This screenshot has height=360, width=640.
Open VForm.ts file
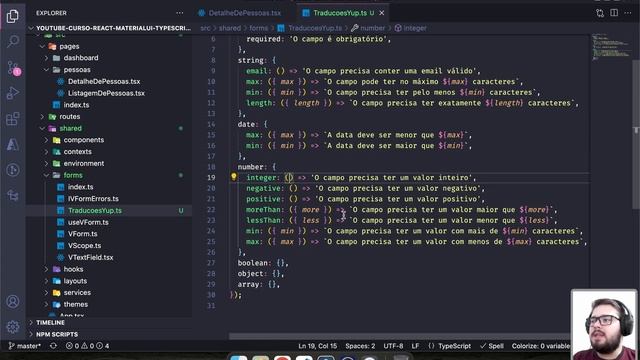82,234
